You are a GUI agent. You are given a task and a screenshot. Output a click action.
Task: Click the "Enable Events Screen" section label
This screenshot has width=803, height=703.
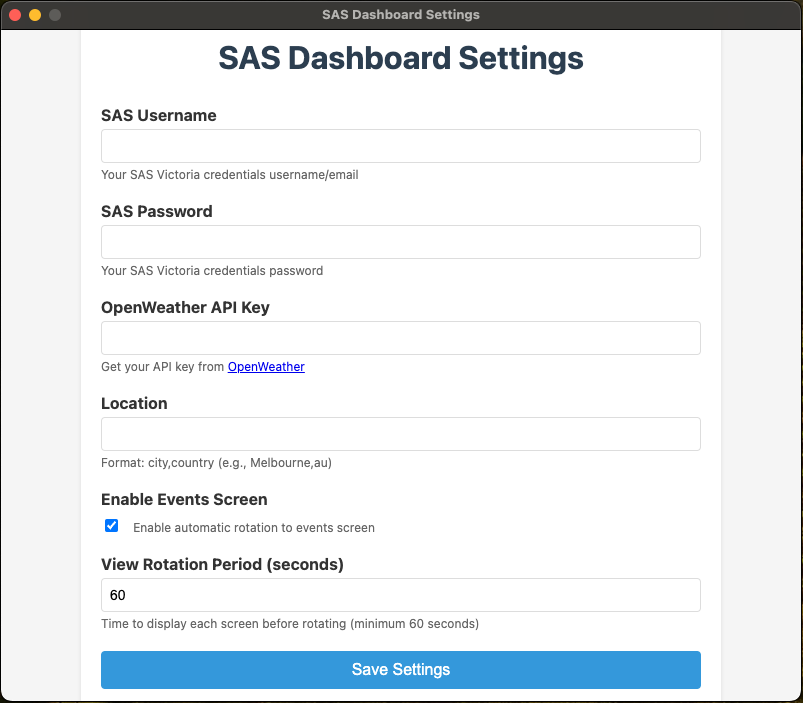coord(184,500)
